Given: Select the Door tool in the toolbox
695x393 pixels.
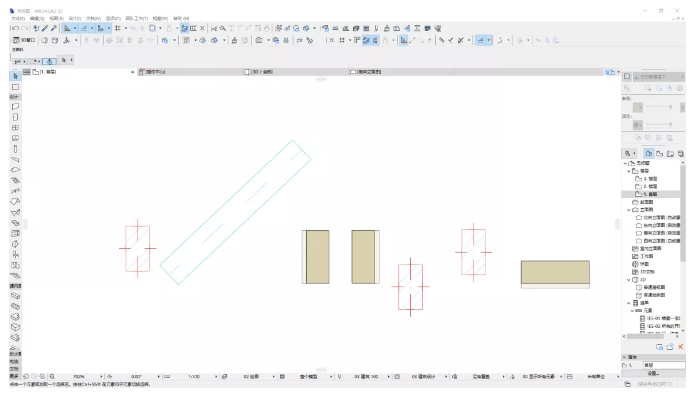Looking at the screenshot, I should (15, 117).
